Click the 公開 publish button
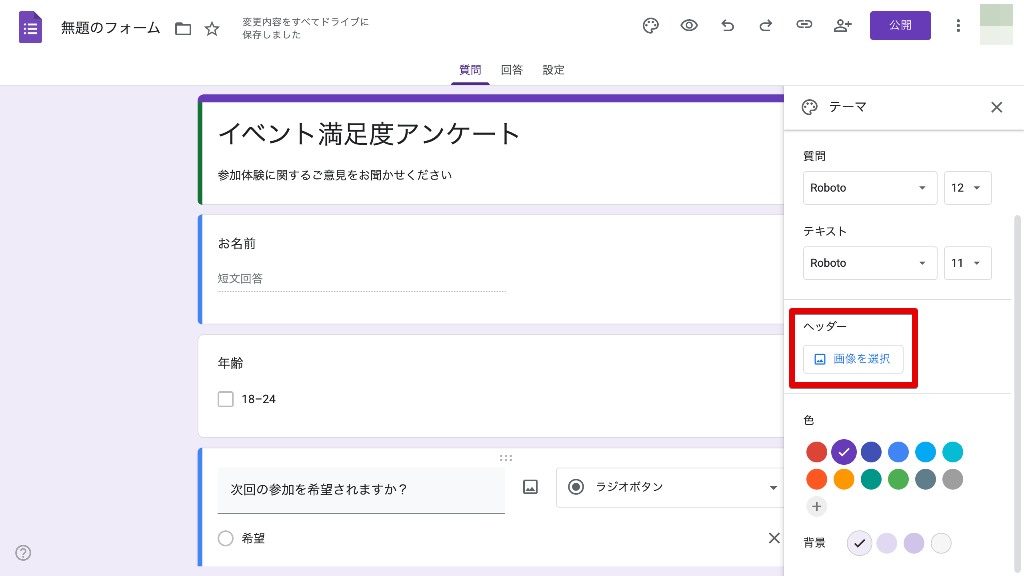This screenshot has height=576, width=1024. click(900, 26)
